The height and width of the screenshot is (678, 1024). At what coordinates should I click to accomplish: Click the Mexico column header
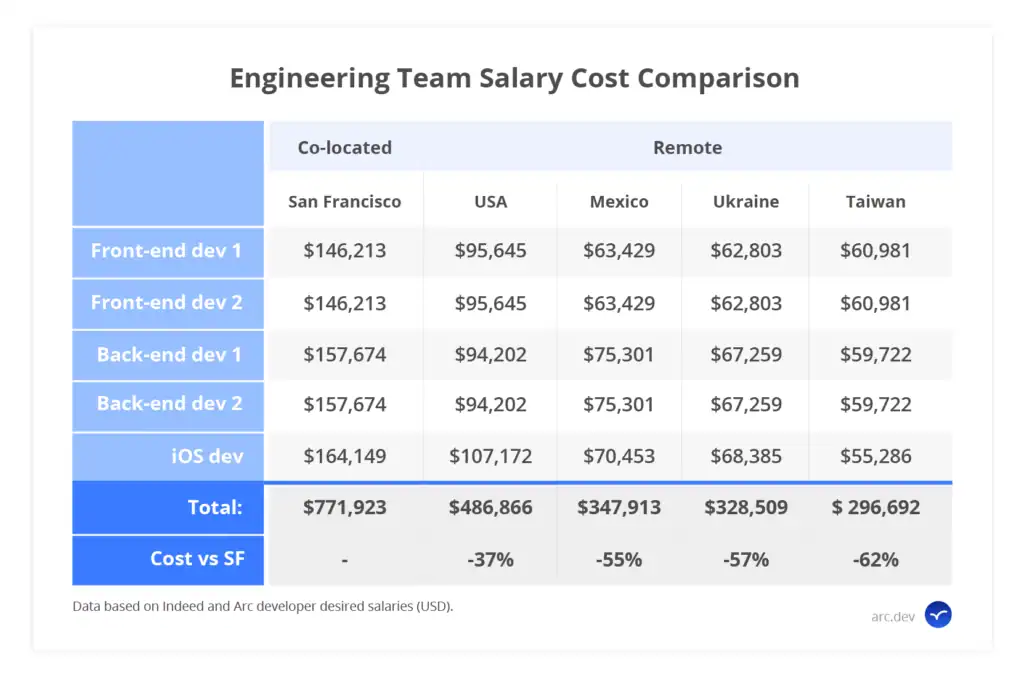tap(619, 201)
